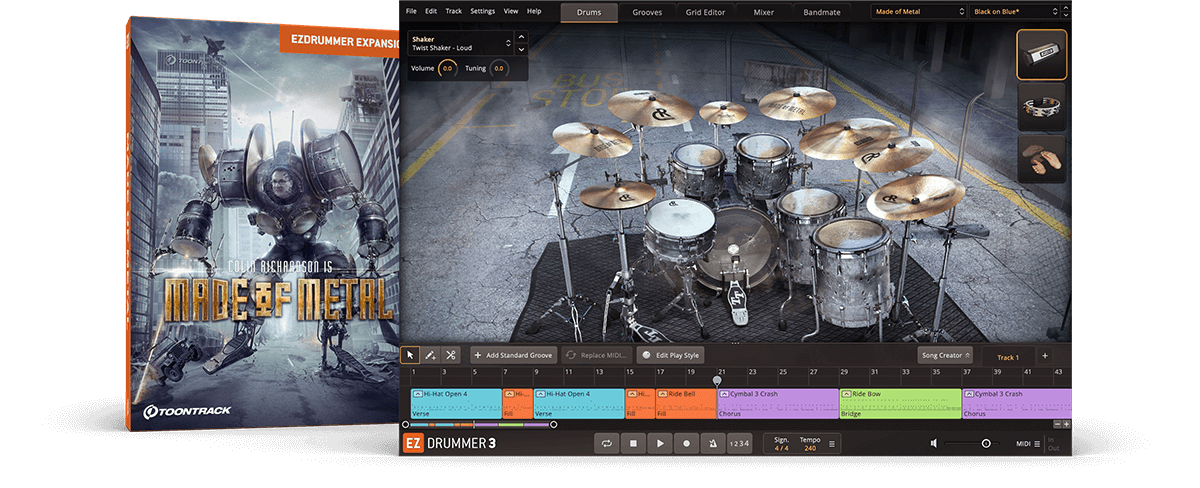The height and width of the screenshot is (488, 1200).
Task: Click the Edit Play Style button
Action: (672, 355)
